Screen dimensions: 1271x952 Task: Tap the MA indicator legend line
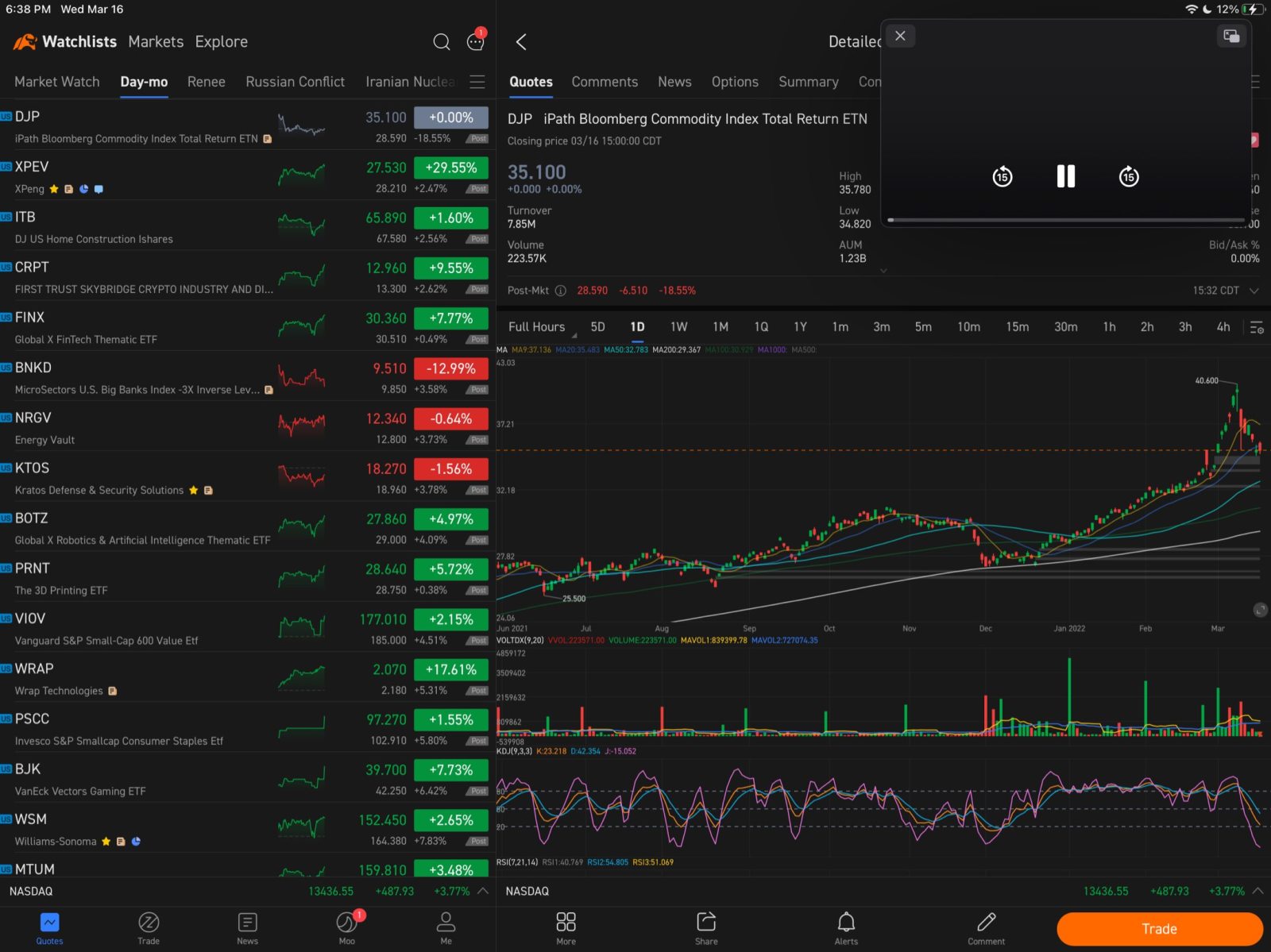click(656, 349)
